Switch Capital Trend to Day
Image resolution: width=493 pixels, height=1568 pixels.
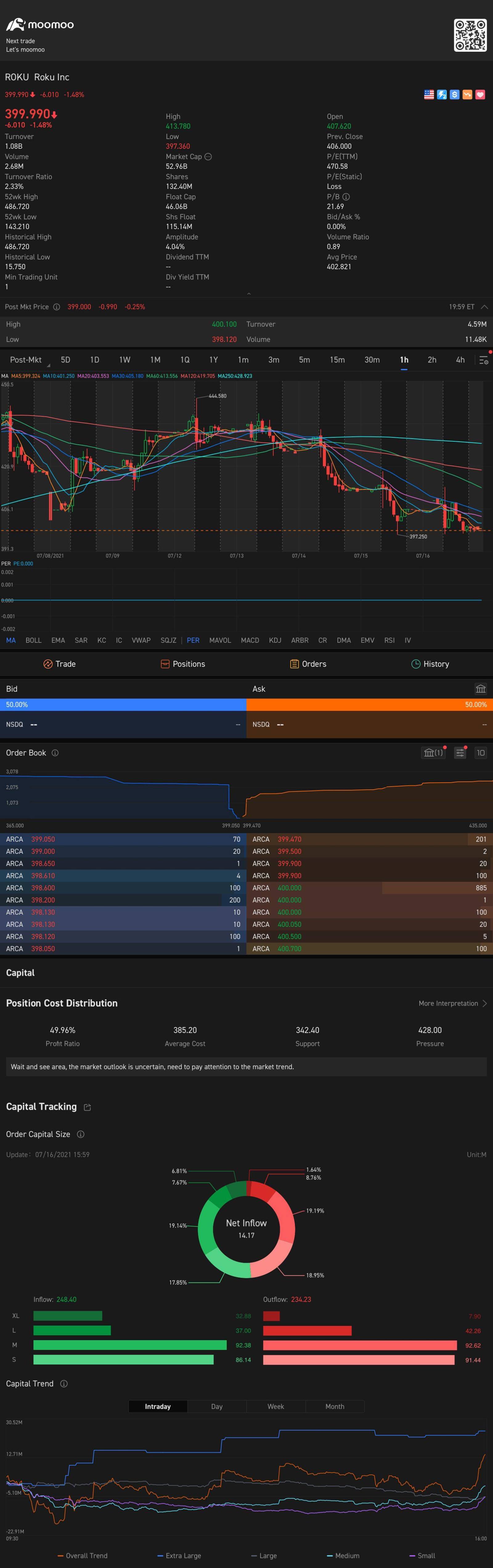[217, 1407]
